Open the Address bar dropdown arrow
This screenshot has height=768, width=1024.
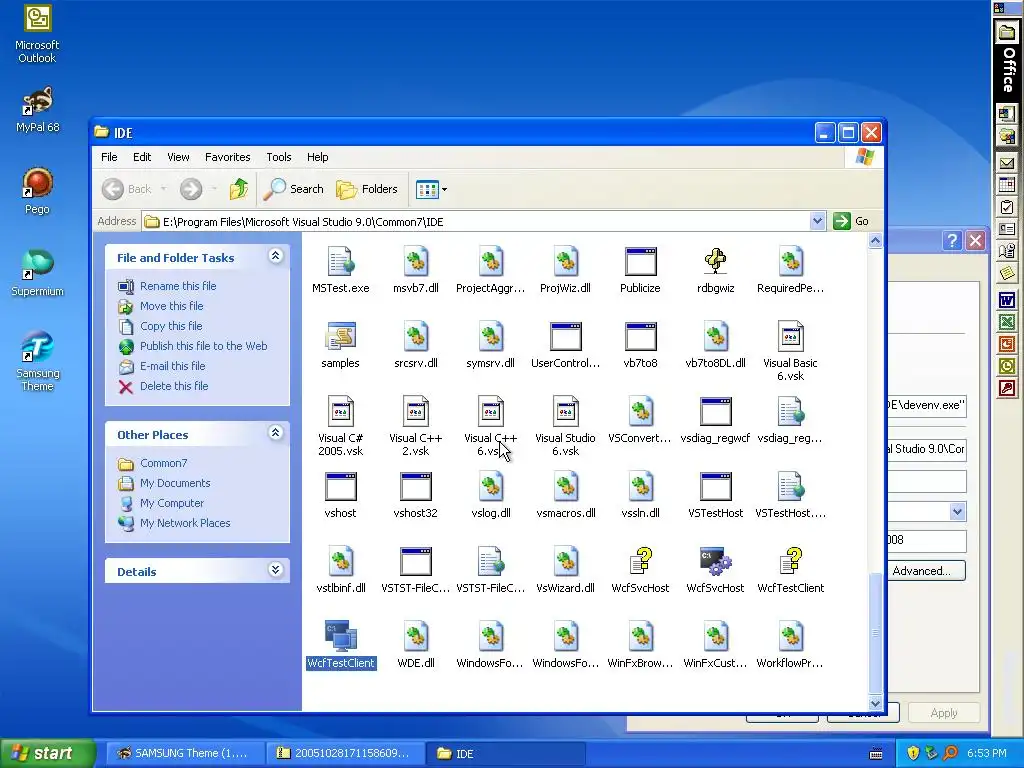click(x=817, y=221)
